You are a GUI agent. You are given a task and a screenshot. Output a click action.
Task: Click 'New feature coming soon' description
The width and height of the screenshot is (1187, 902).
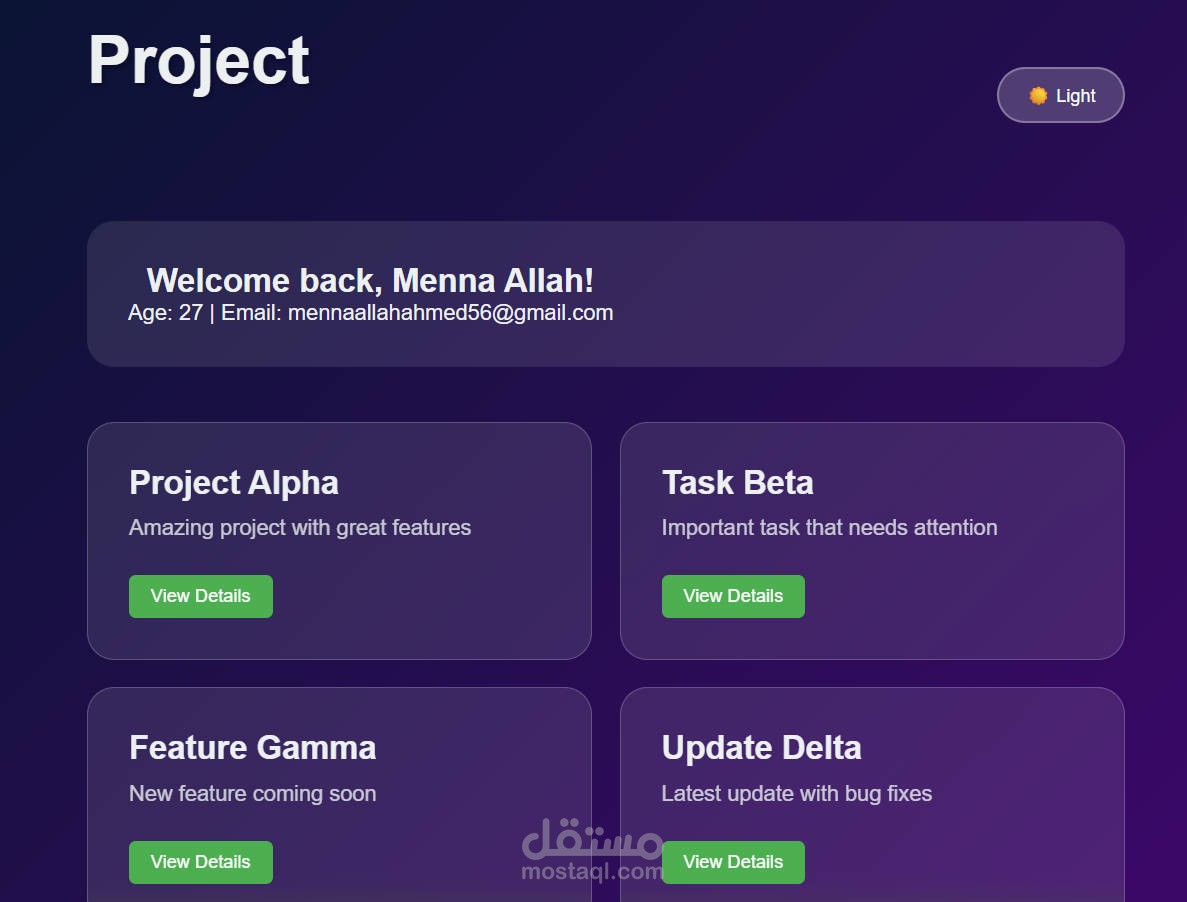(252, 794)
